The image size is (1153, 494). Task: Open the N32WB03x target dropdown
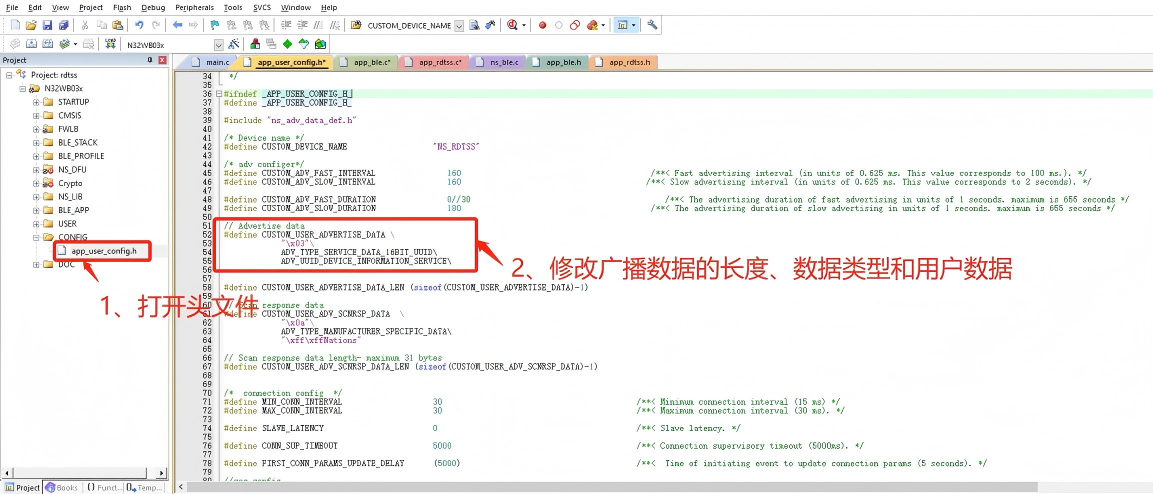point(218,45)
